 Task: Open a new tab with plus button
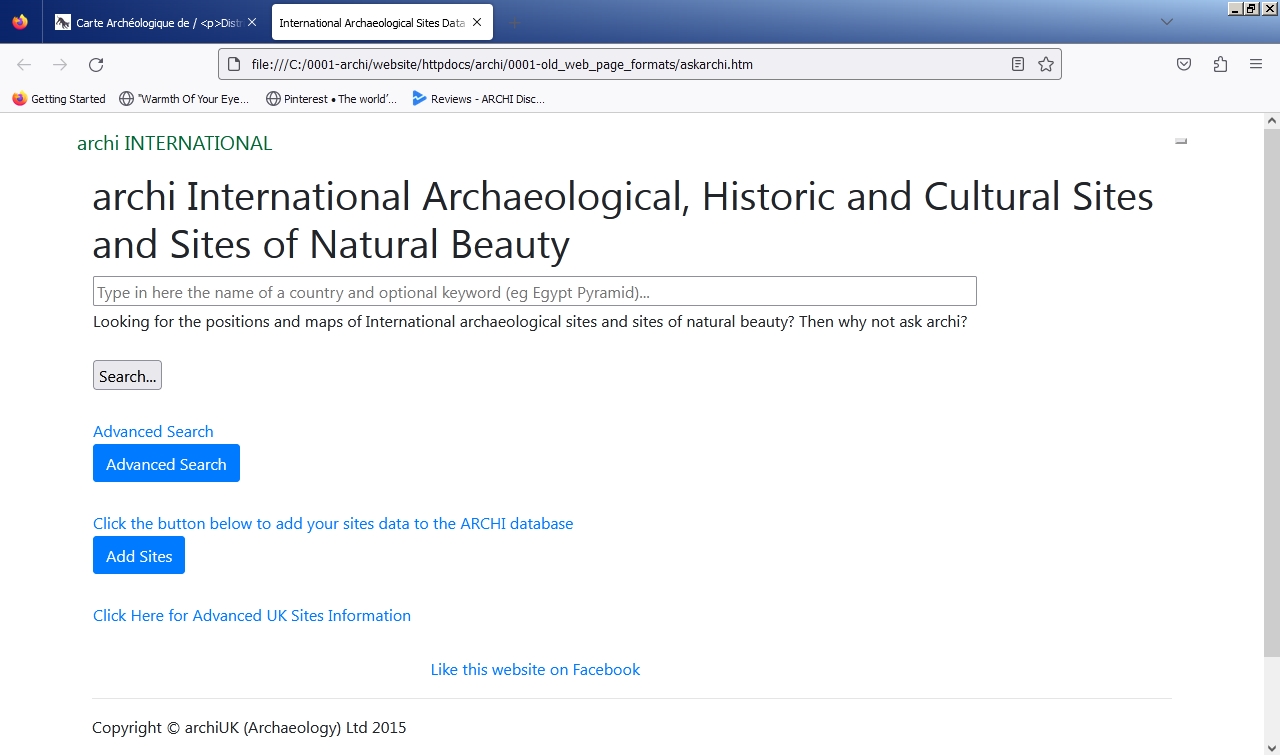coord(514,22)
